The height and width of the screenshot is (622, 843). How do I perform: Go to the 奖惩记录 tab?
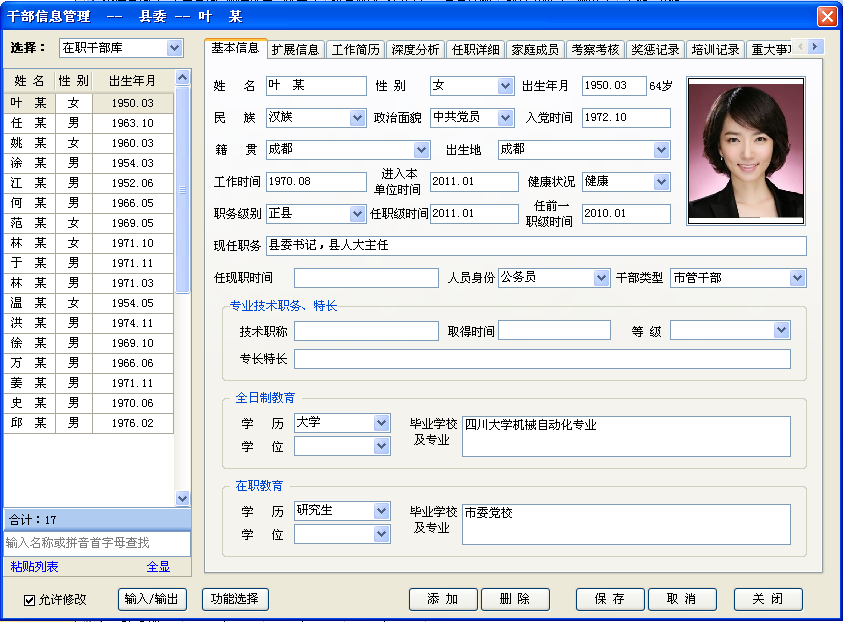pyautogui.click(x=655, y=49)
